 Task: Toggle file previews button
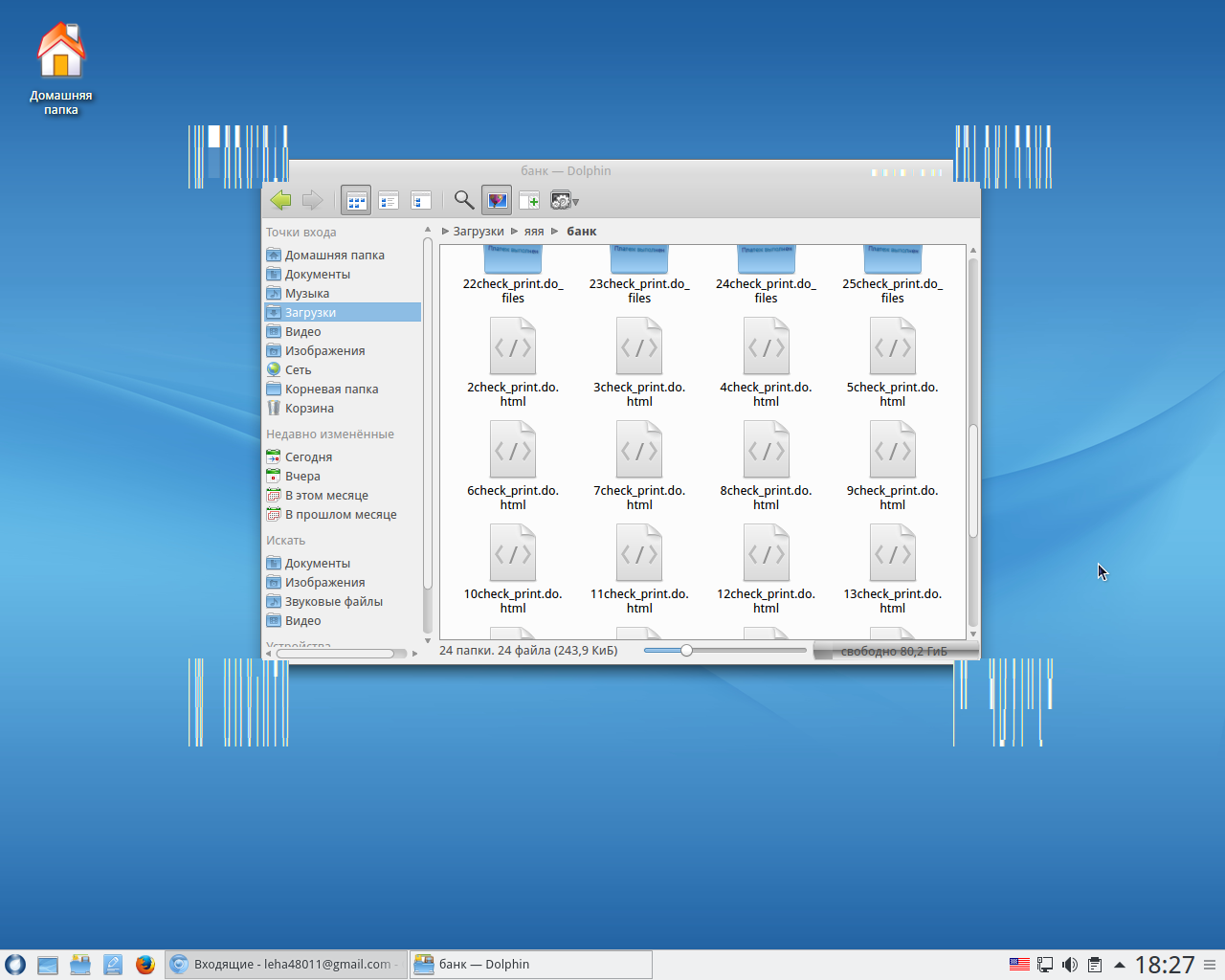497,201
